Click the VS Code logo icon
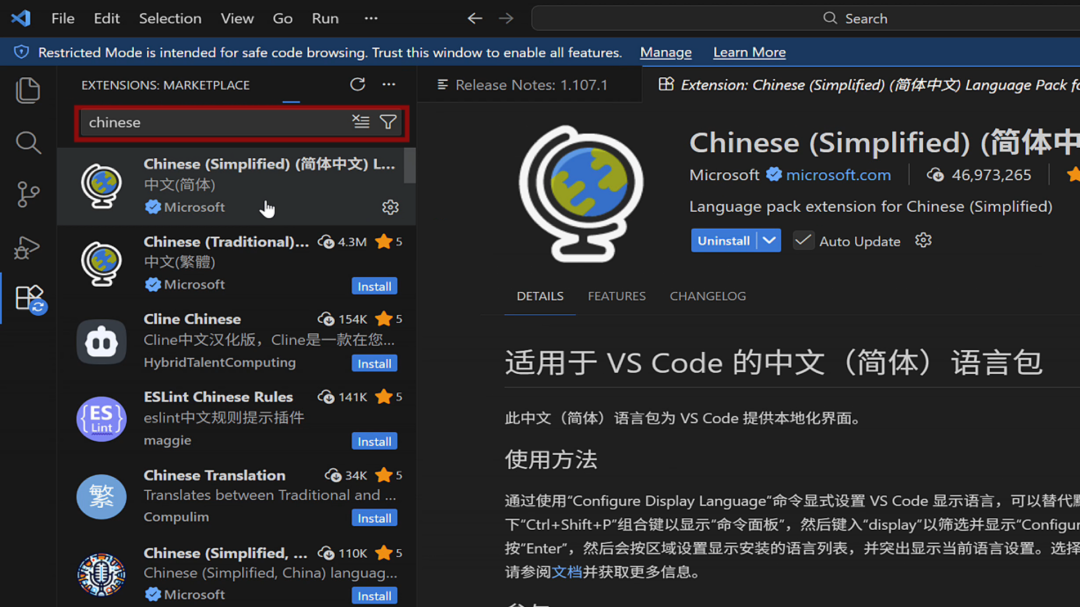Viewport: 1080px width, 607px height. click(x=21, y=18)
